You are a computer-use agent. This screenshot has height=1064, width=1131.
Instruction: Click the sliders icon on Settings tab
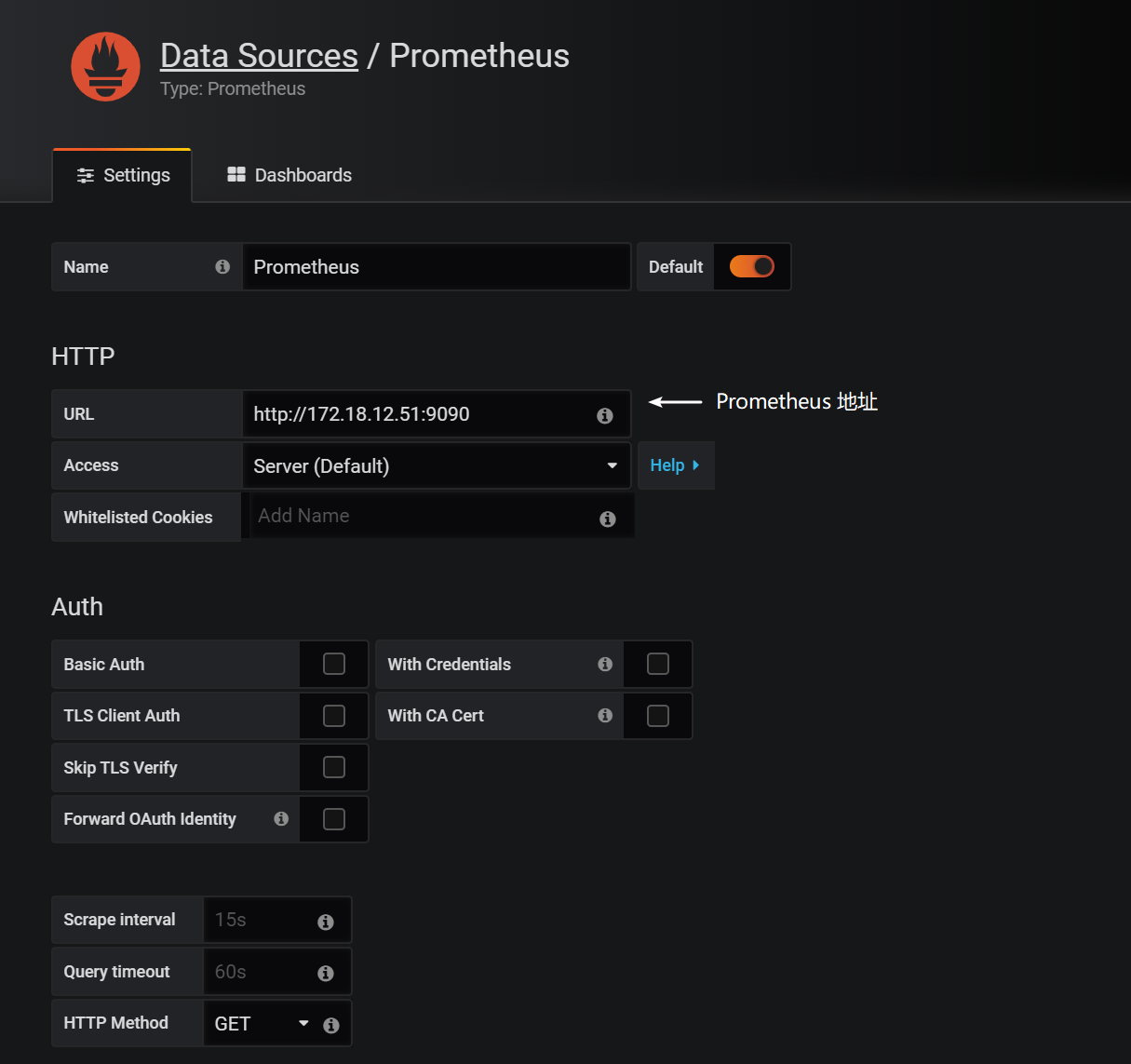tap(86, 176)
